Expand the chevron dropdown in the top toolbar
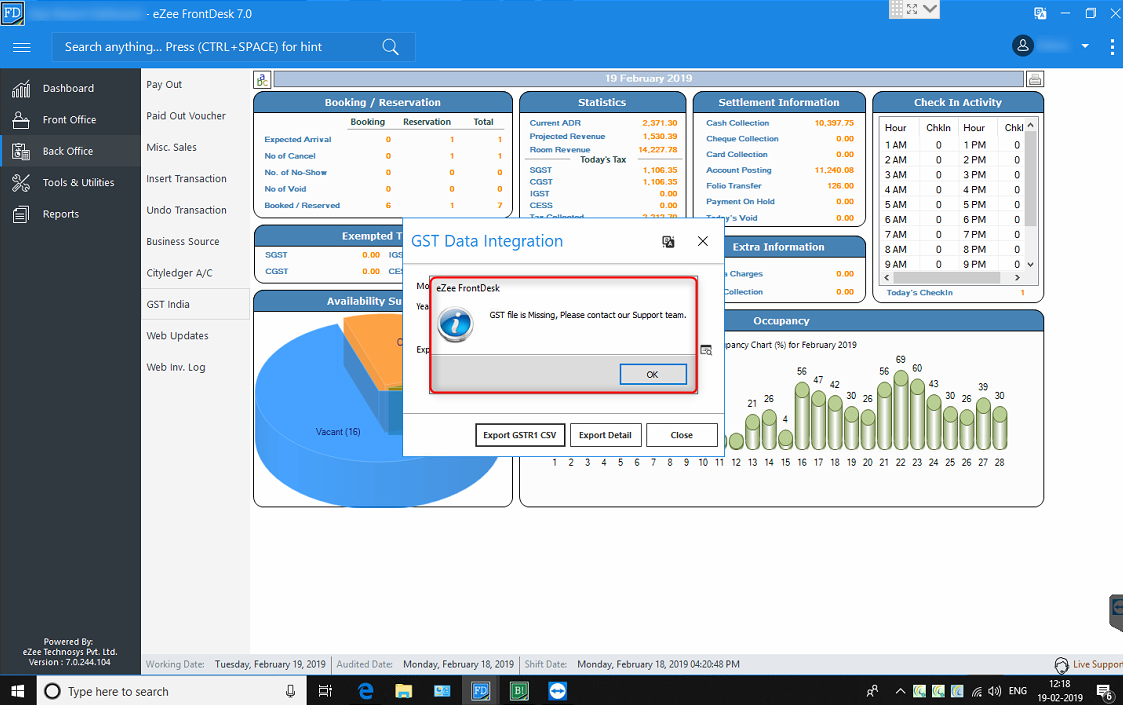This screenshot has height=705, width=1123. (930, 9)
